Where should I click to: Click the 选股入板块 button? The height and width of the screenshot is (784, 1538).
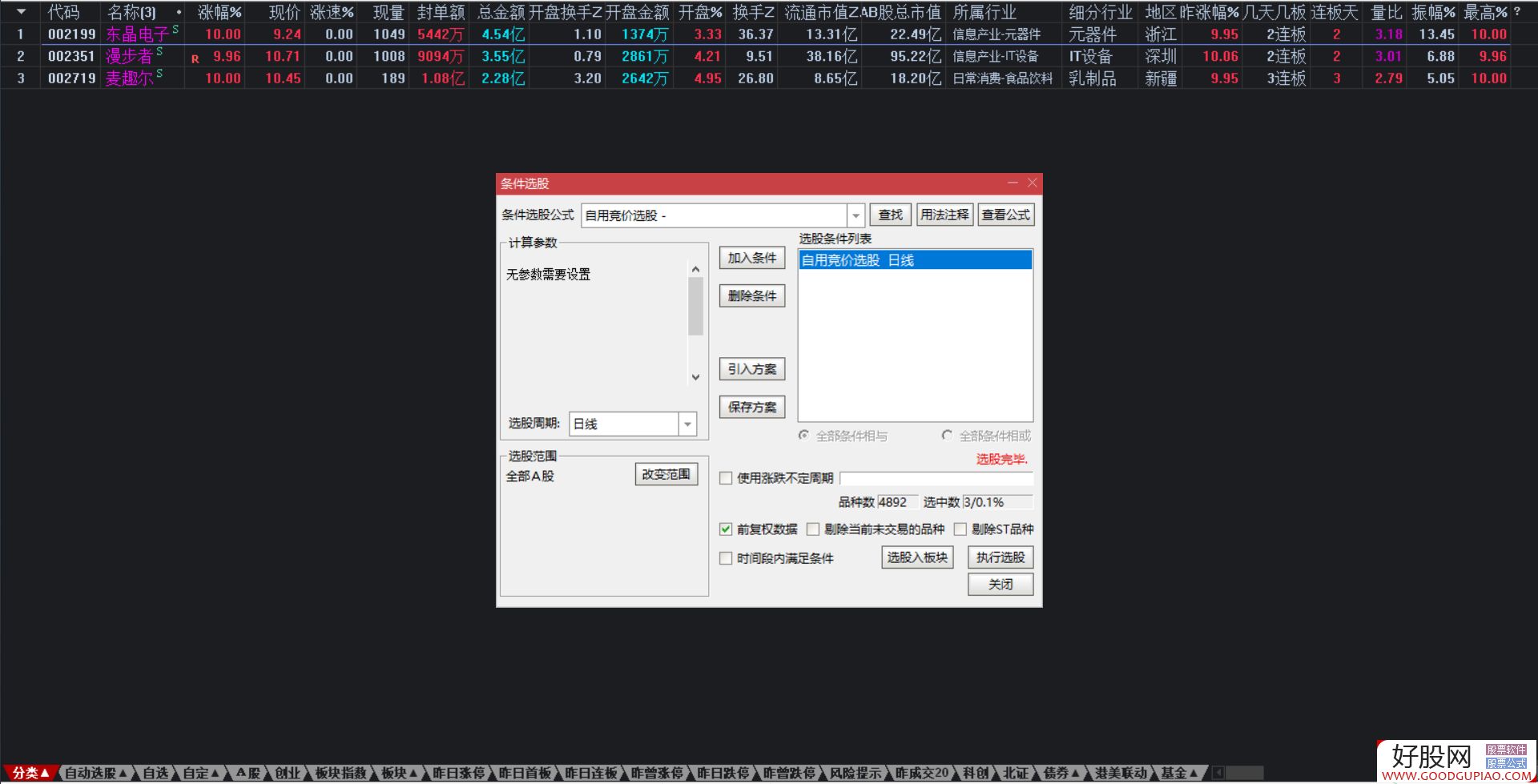(x=918, y=557)
